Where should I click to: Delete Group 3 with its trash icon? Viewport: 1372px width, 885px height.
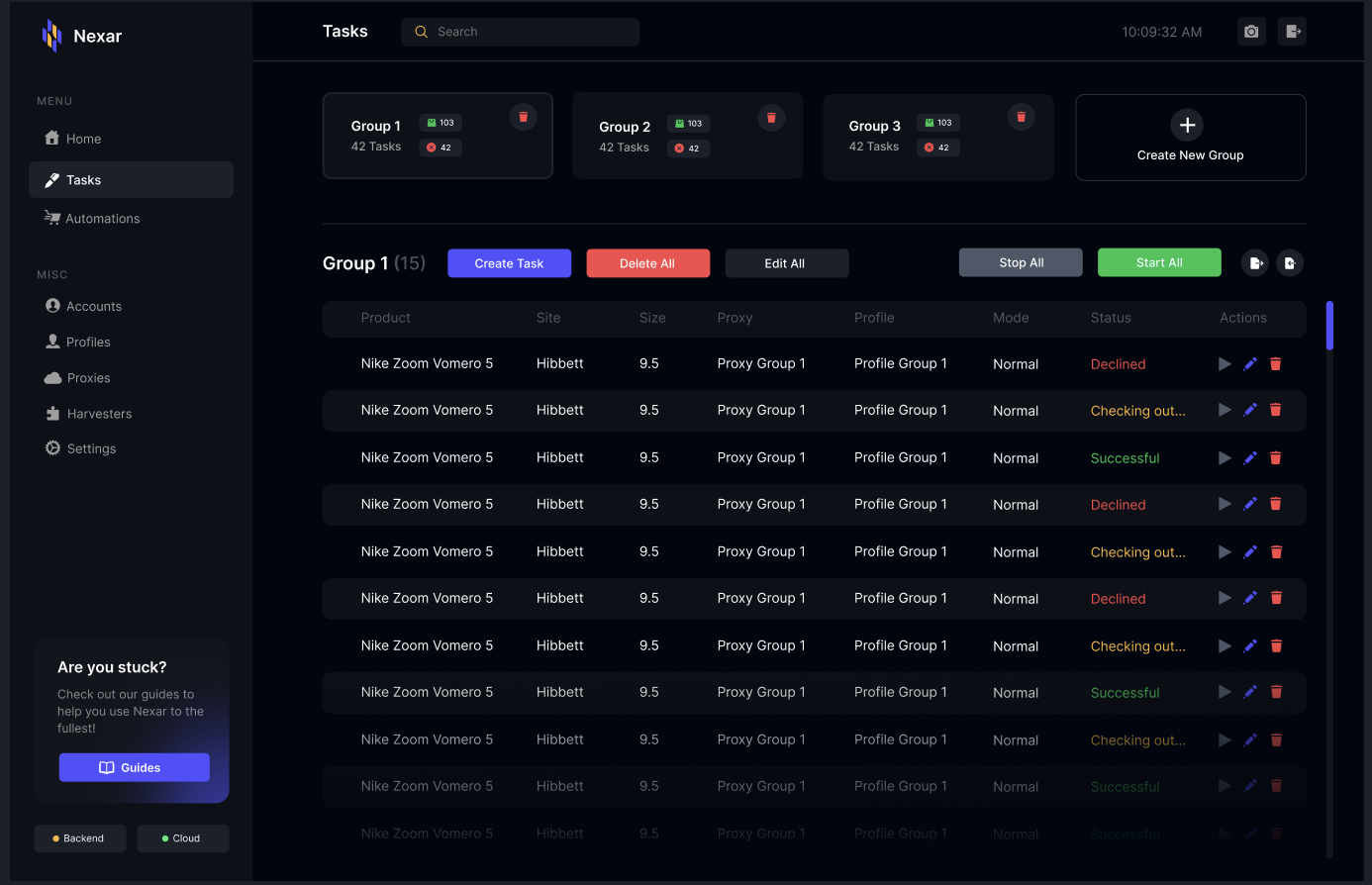point(1021,117)
